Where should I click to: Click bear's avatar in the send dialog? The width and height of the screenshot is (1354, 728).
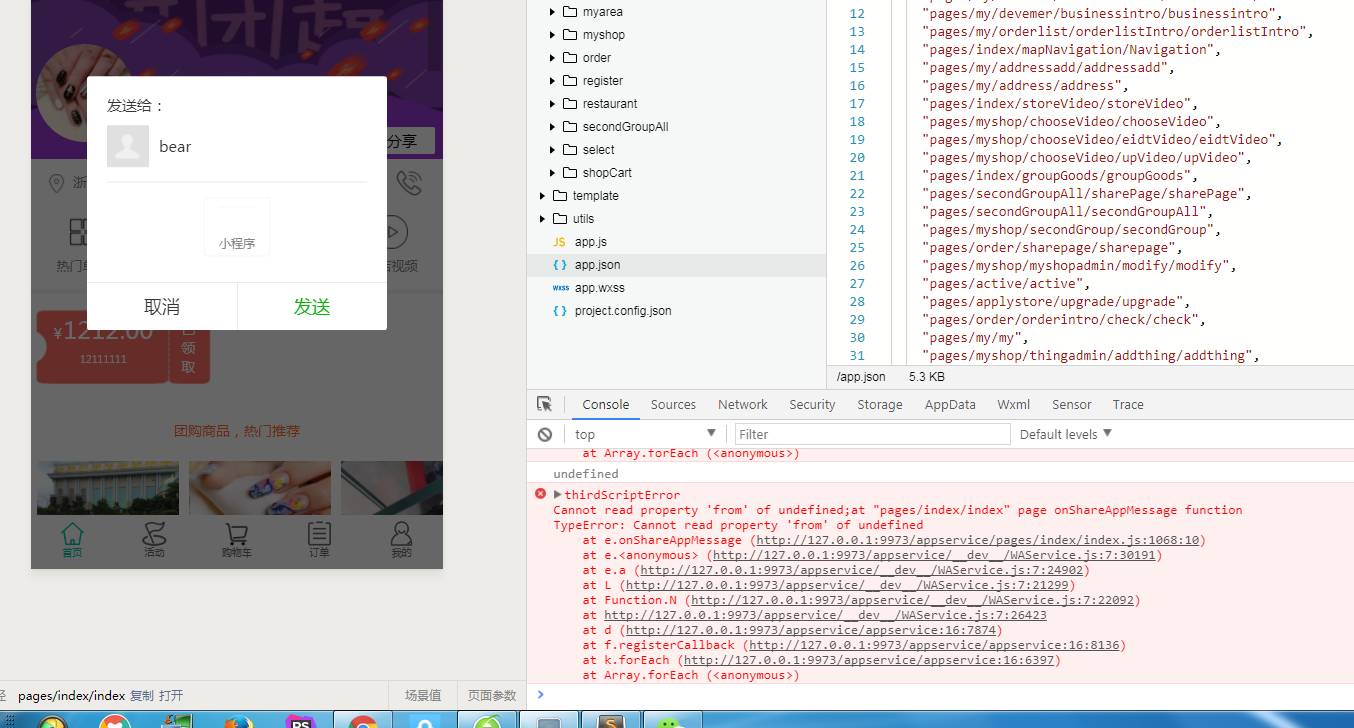point(128,146)
